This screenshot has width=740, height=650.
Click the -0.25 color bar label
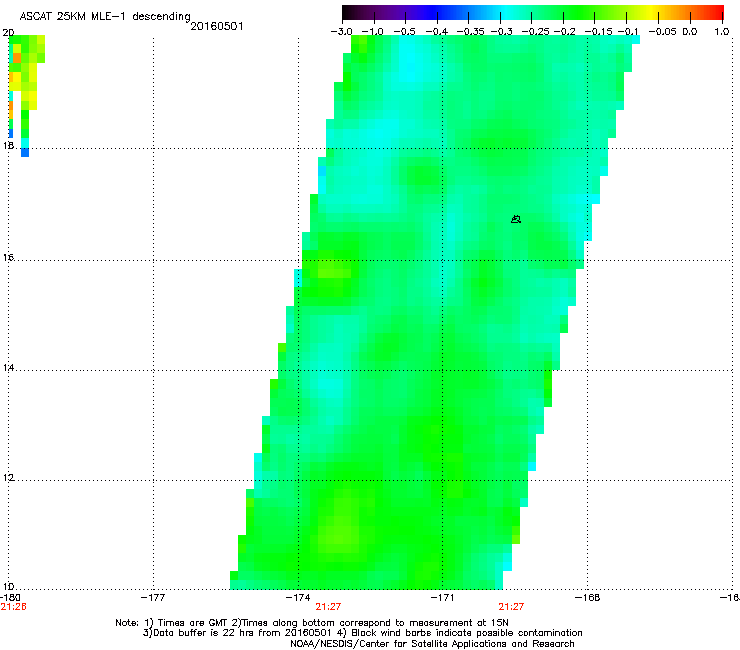tap(535, 32)
